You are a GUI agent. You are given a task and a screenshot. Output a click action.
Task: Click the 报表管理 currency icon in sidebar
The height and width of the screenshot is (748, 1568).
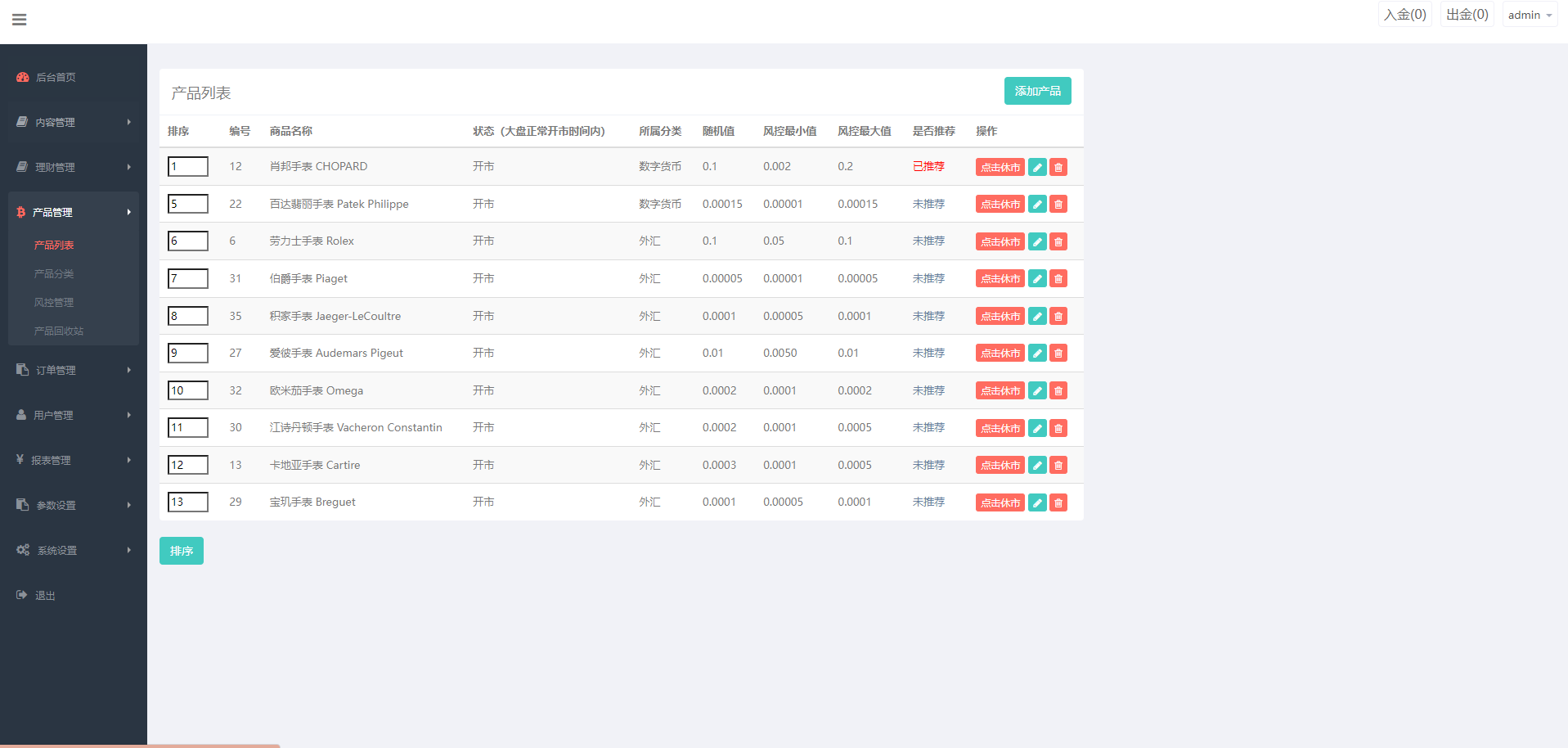(21, 459)
